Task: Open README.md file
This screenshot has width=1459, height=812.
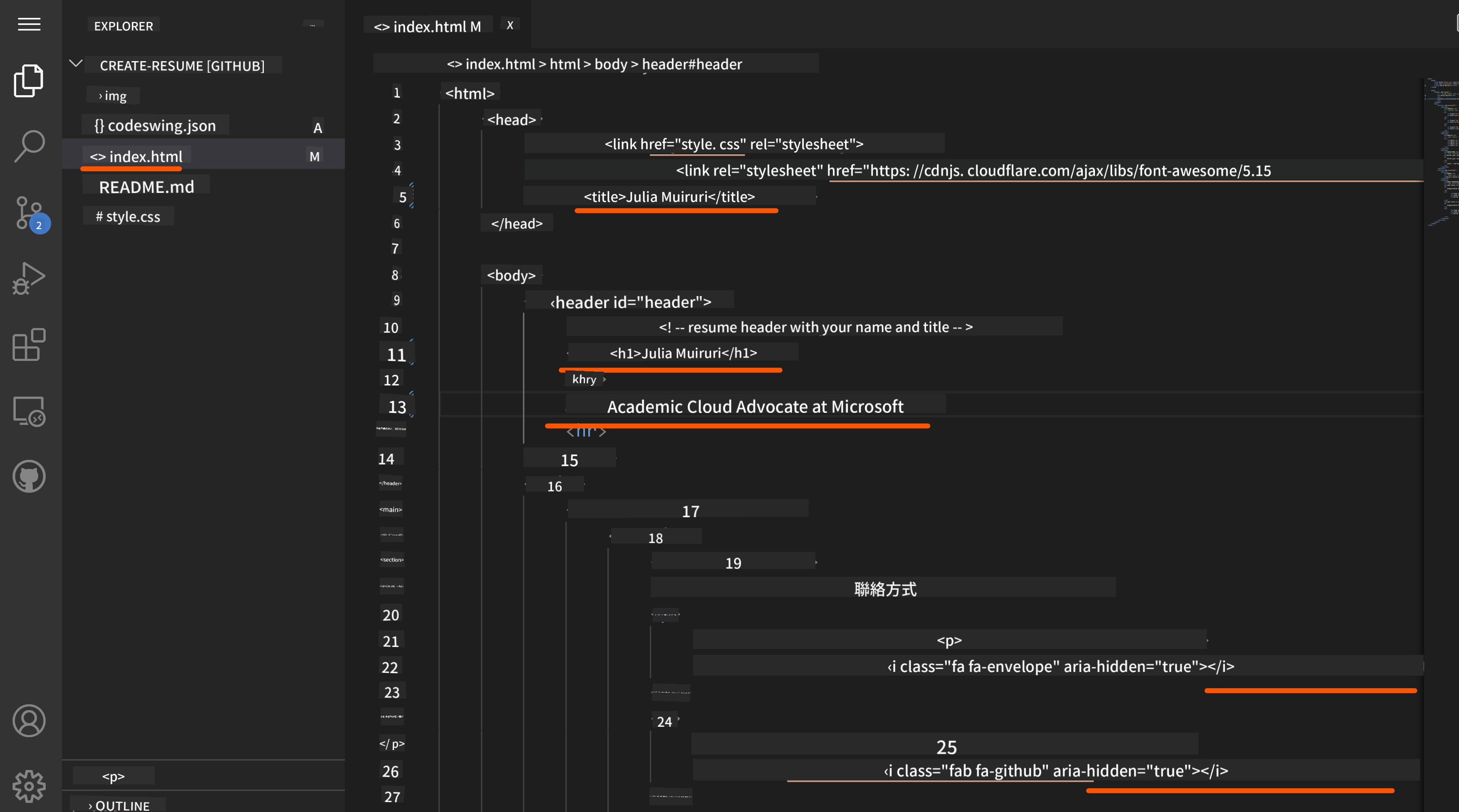Action: coord(147,187)
